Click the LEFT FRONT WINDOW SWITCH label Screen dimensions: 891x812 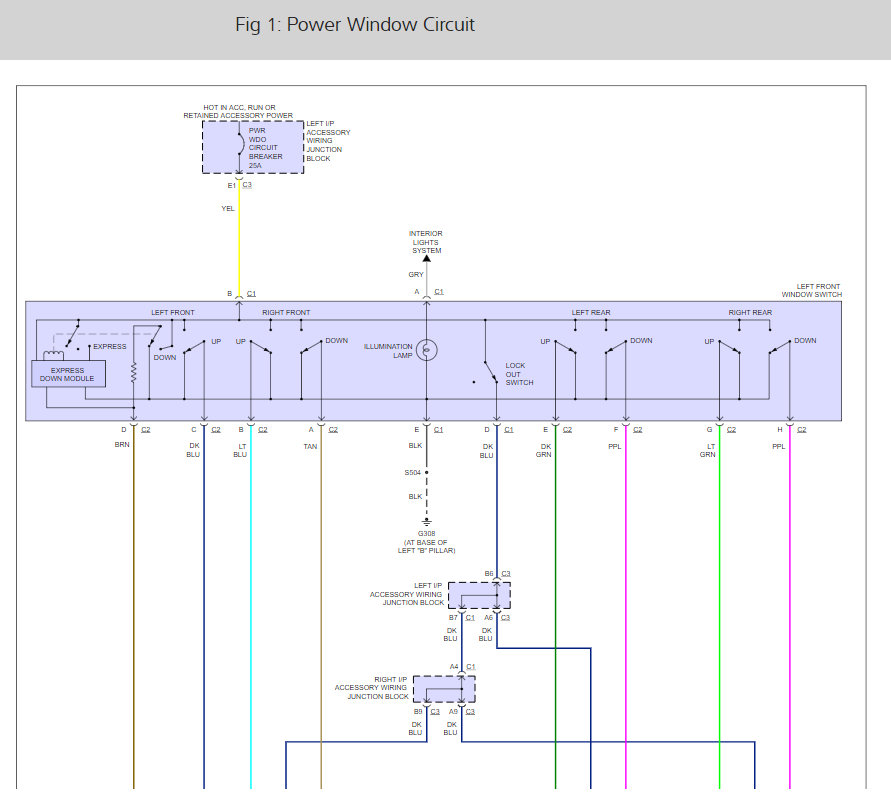pyautogui.click(x=811, y=290)
